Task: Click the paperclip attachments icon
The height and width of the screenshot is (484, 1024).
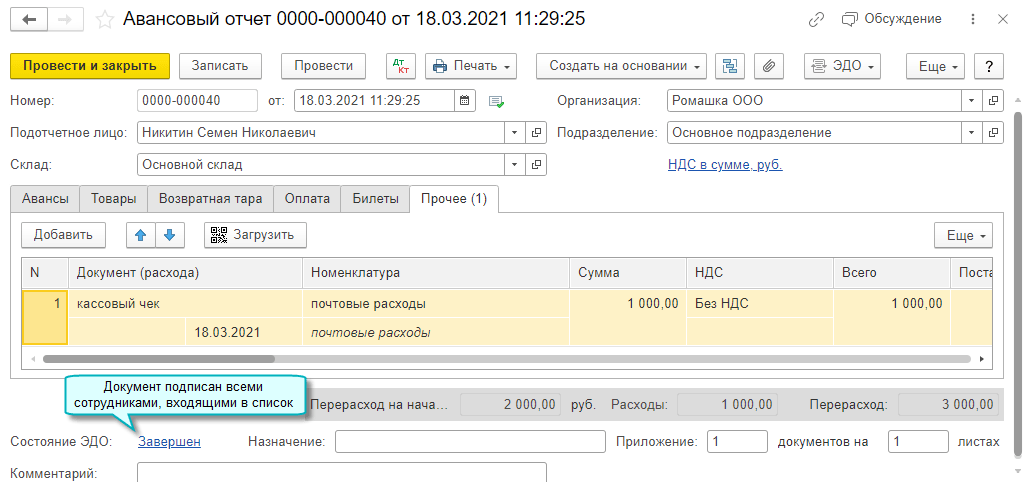Action: [x=769, y=66]
